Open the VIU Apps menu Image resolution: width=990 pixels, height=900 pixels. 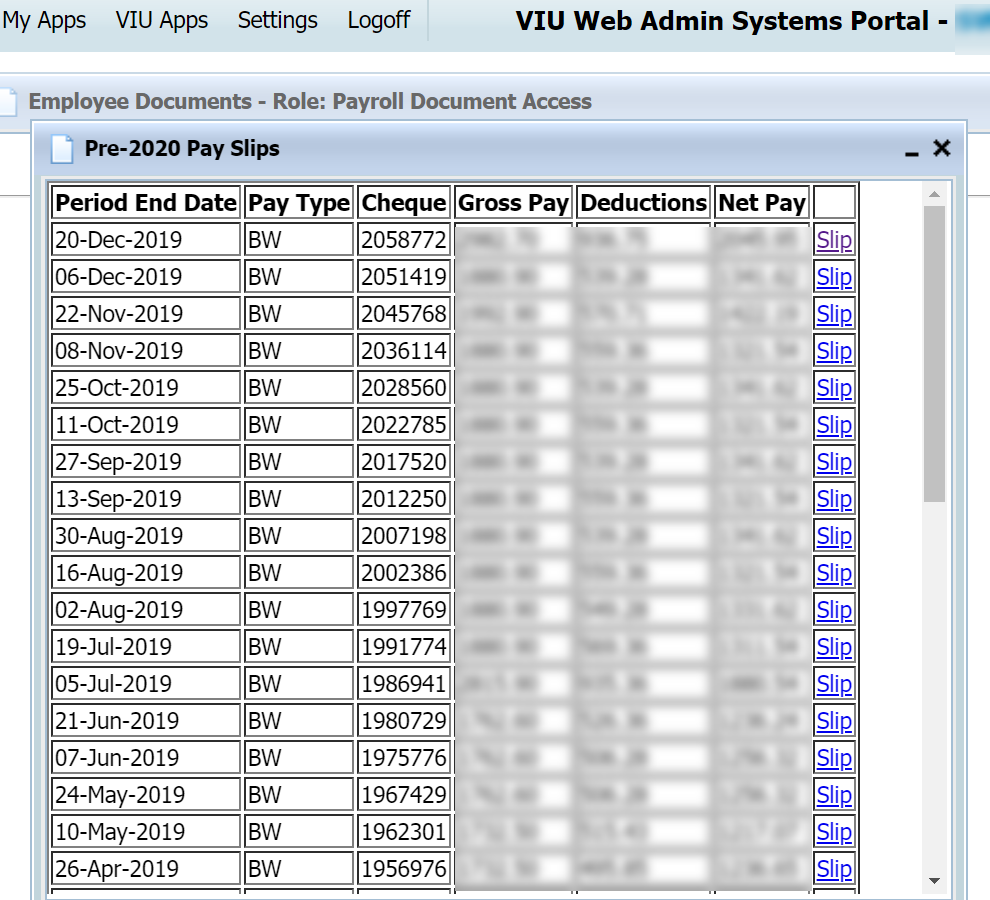click(x=161, y=20)
